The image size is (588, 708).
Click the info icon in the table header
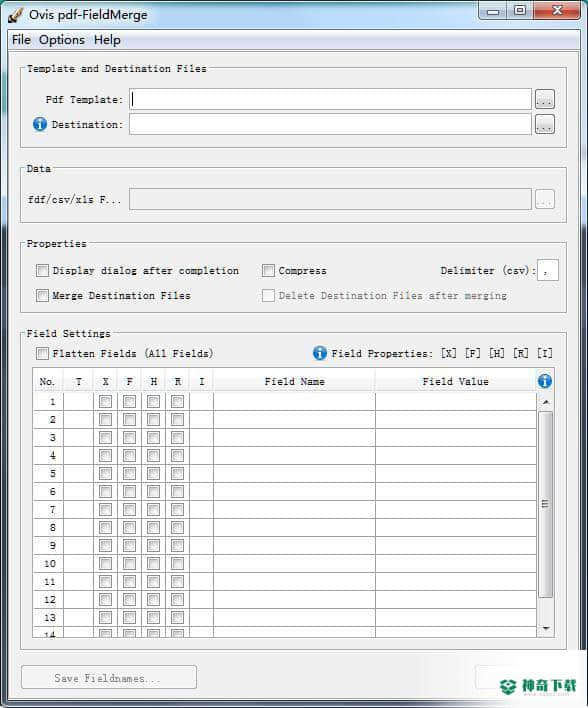[545, 381]
